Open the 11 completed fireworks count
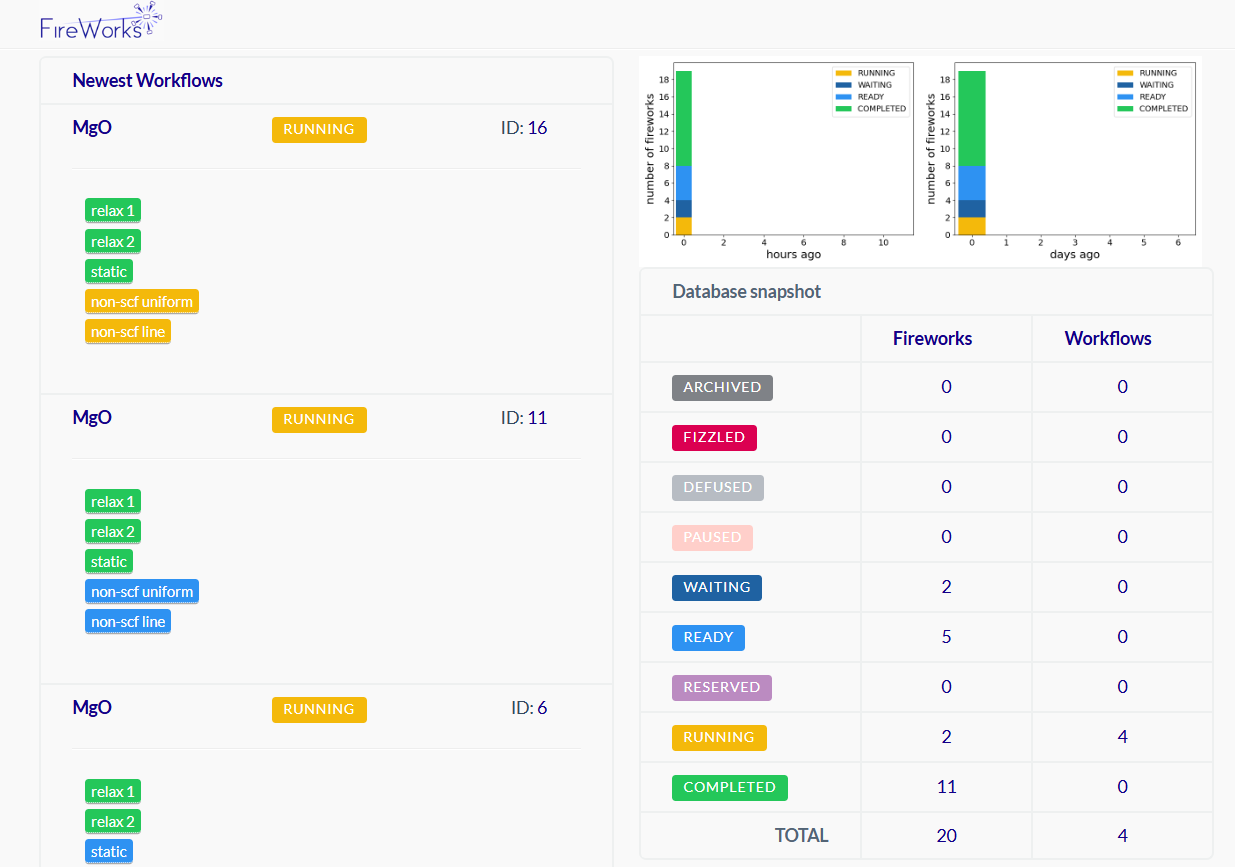Image resolution: width=1235 pixels, height=867 pixels. [x=946, y=787]
